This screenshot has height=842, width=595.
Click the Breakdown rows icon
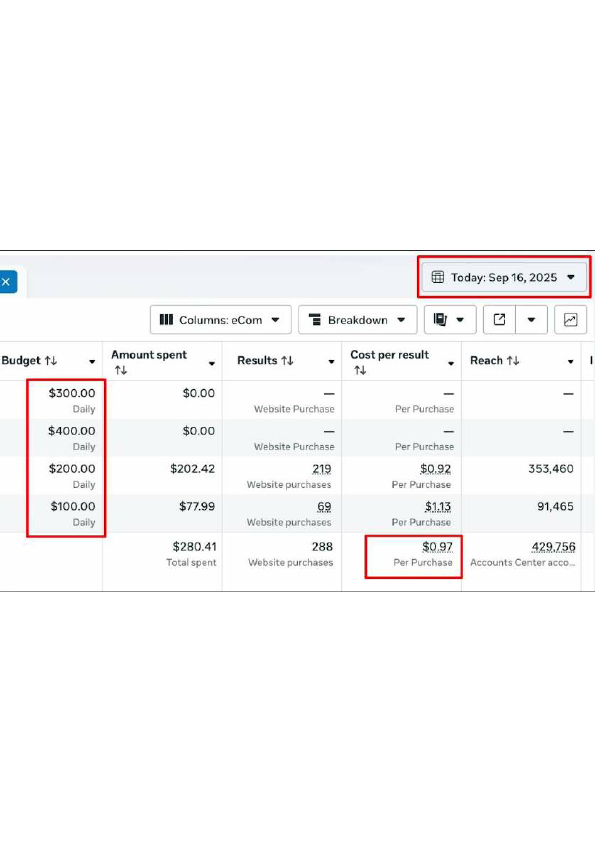point(315,320)
